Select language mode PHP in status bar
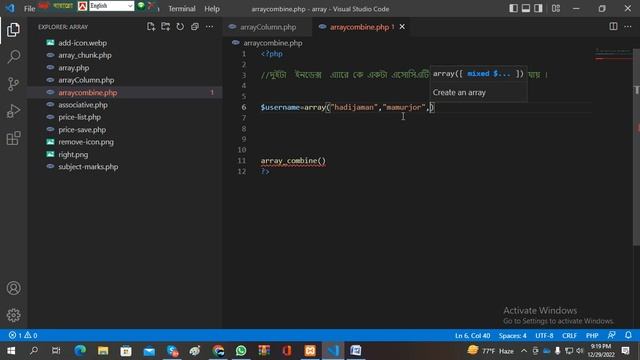This screenshot has width=640, height=360. click(x=592, y=336)
